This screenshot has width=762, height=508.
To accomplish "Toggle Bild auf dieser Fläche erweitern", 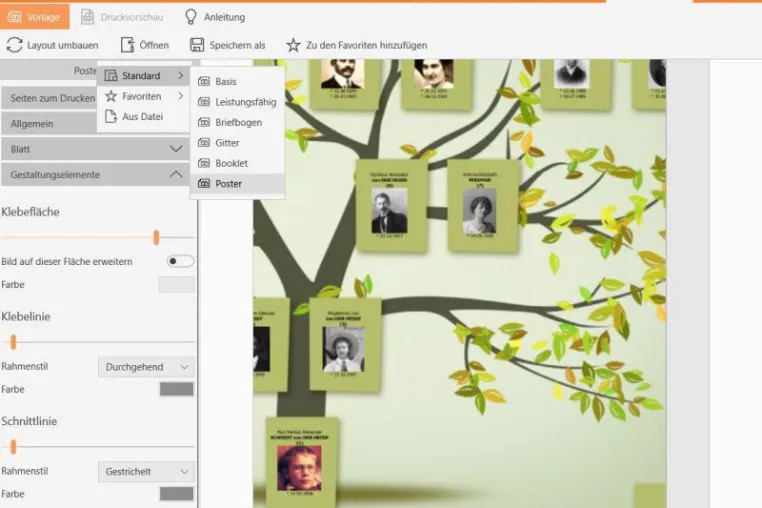I will (x=180, y=262).
